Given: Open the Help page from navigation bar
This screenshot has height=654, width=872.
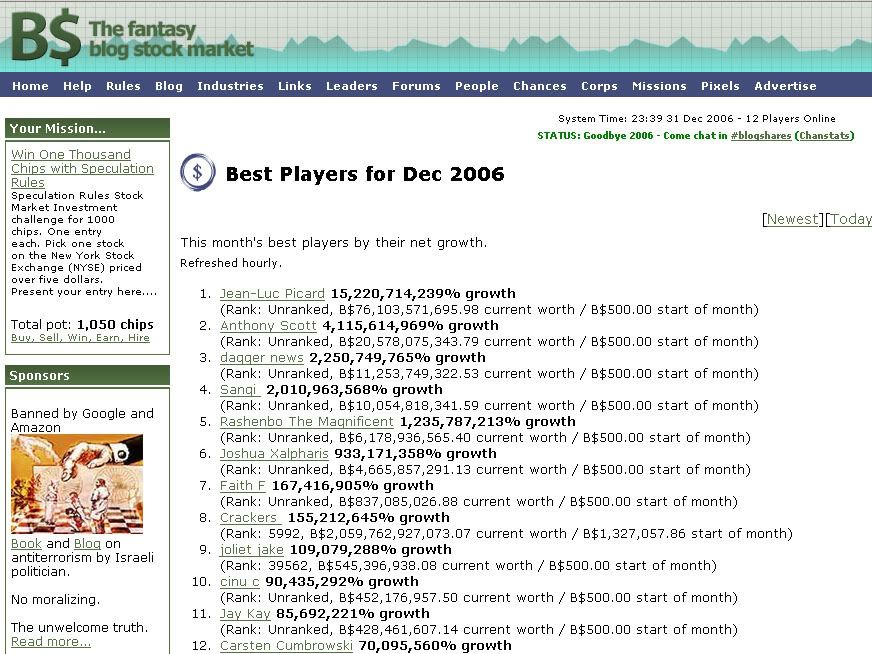Looking at the screenshot, I should tap(77, 86).
